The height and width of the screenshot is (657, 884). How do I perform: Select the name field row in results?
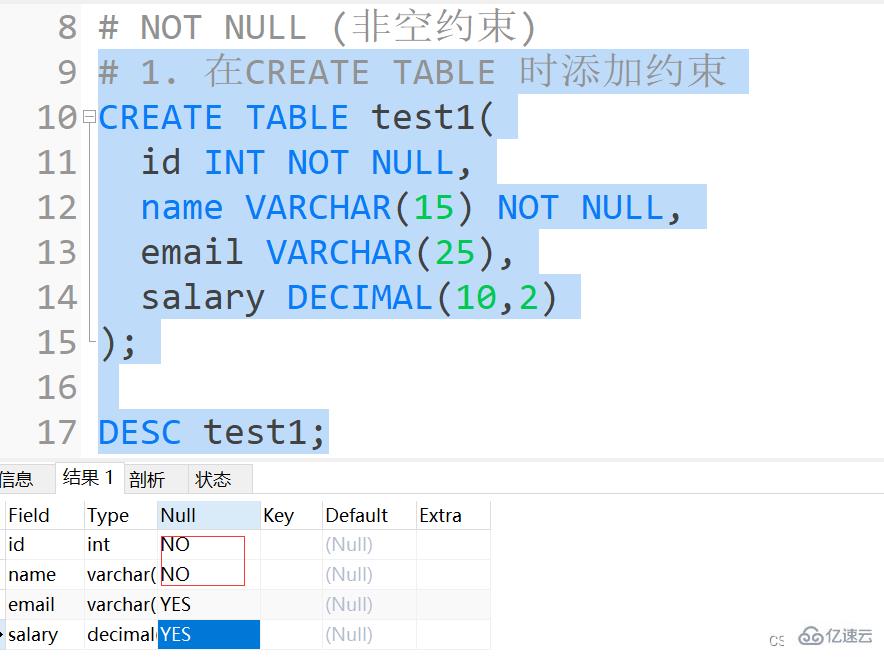30,574
